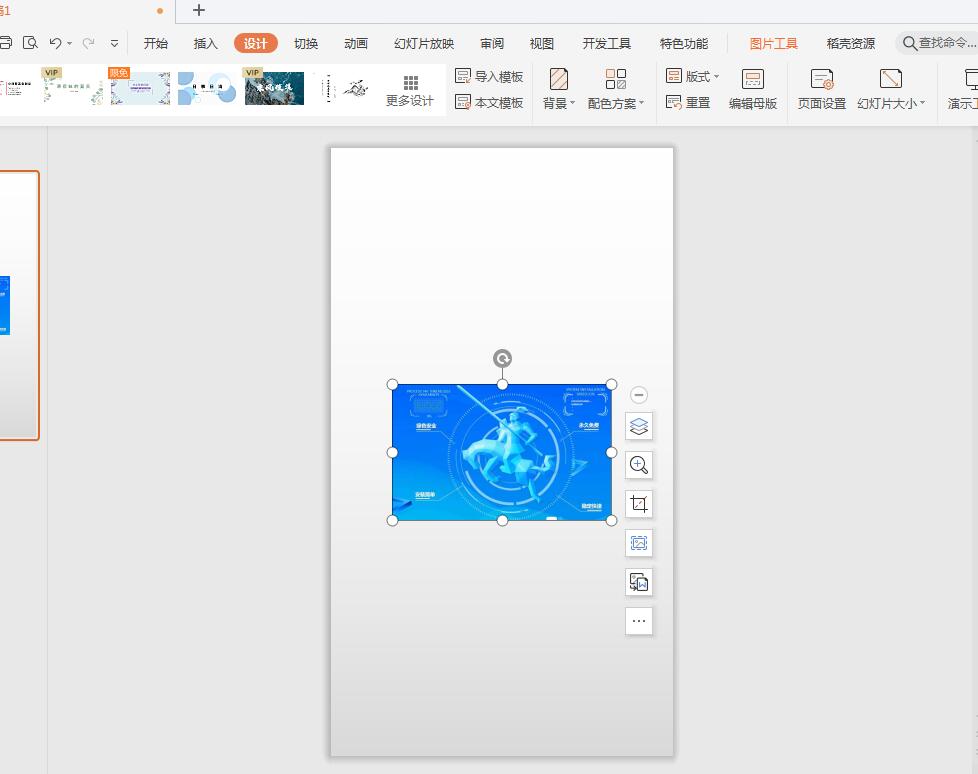Open 特色功能 tab

(x=684, y=44)
